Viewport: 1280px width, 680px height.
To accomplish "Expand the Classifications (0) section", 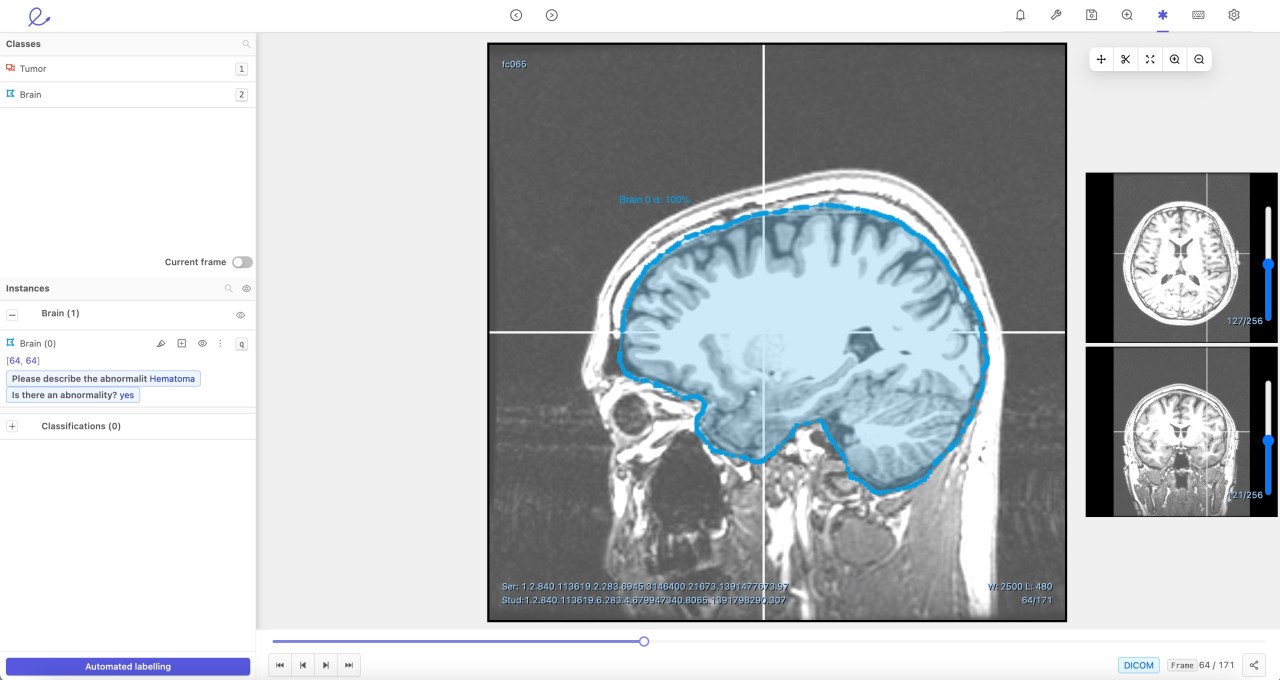I will 12,426.
